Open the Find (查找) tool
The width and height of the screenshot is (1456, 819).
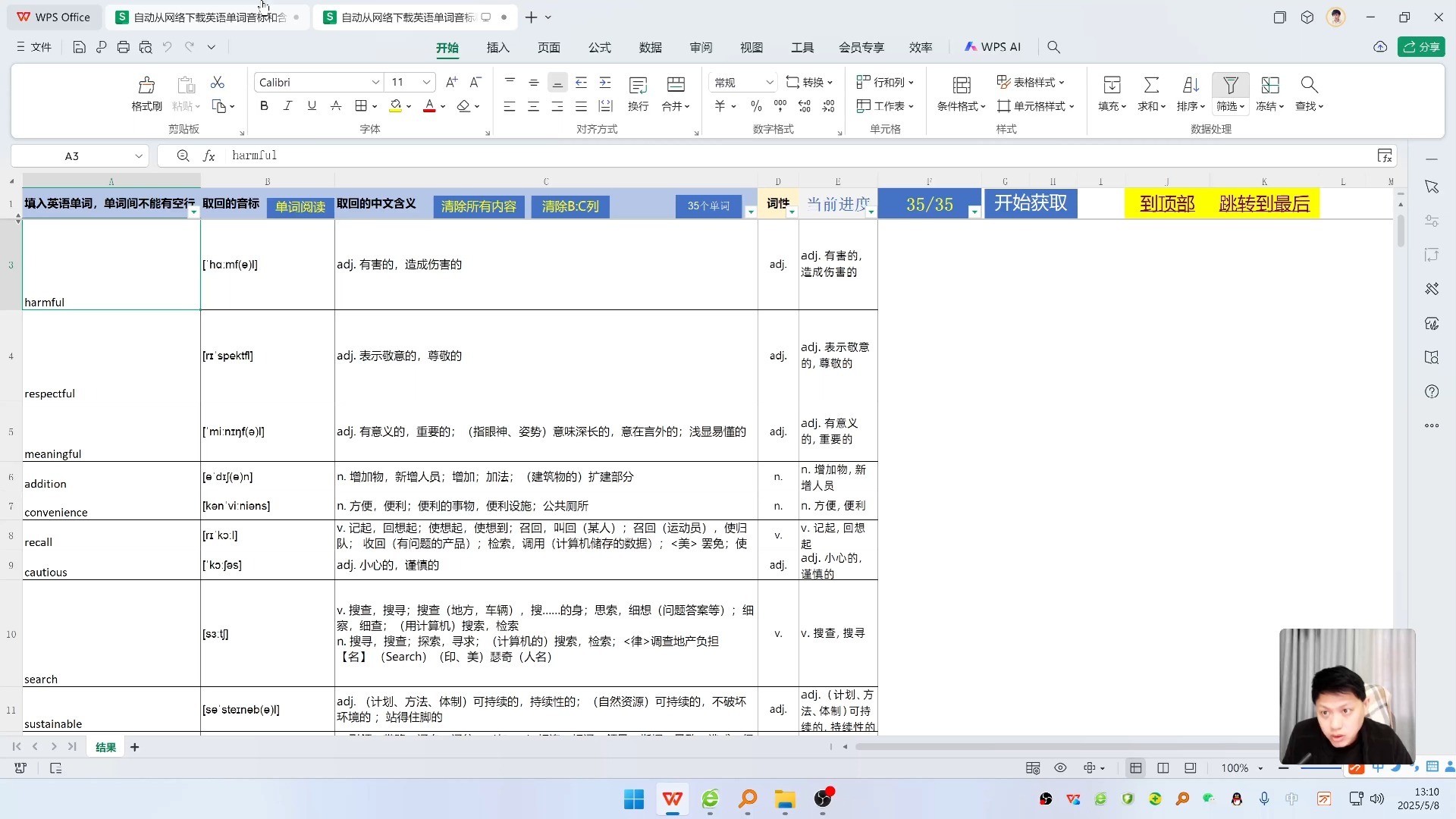[1309, 93]
